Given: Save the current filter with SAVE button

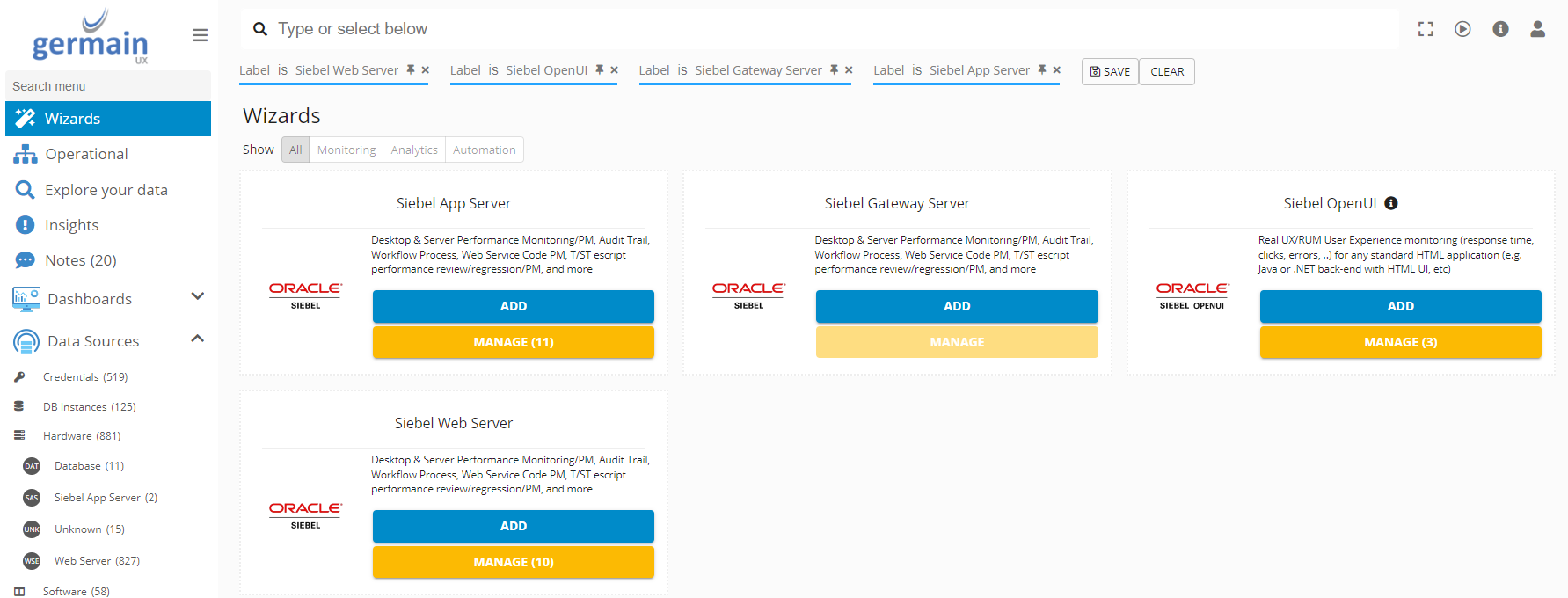Looking at the screenshot, I should (x=1110, y=72).
